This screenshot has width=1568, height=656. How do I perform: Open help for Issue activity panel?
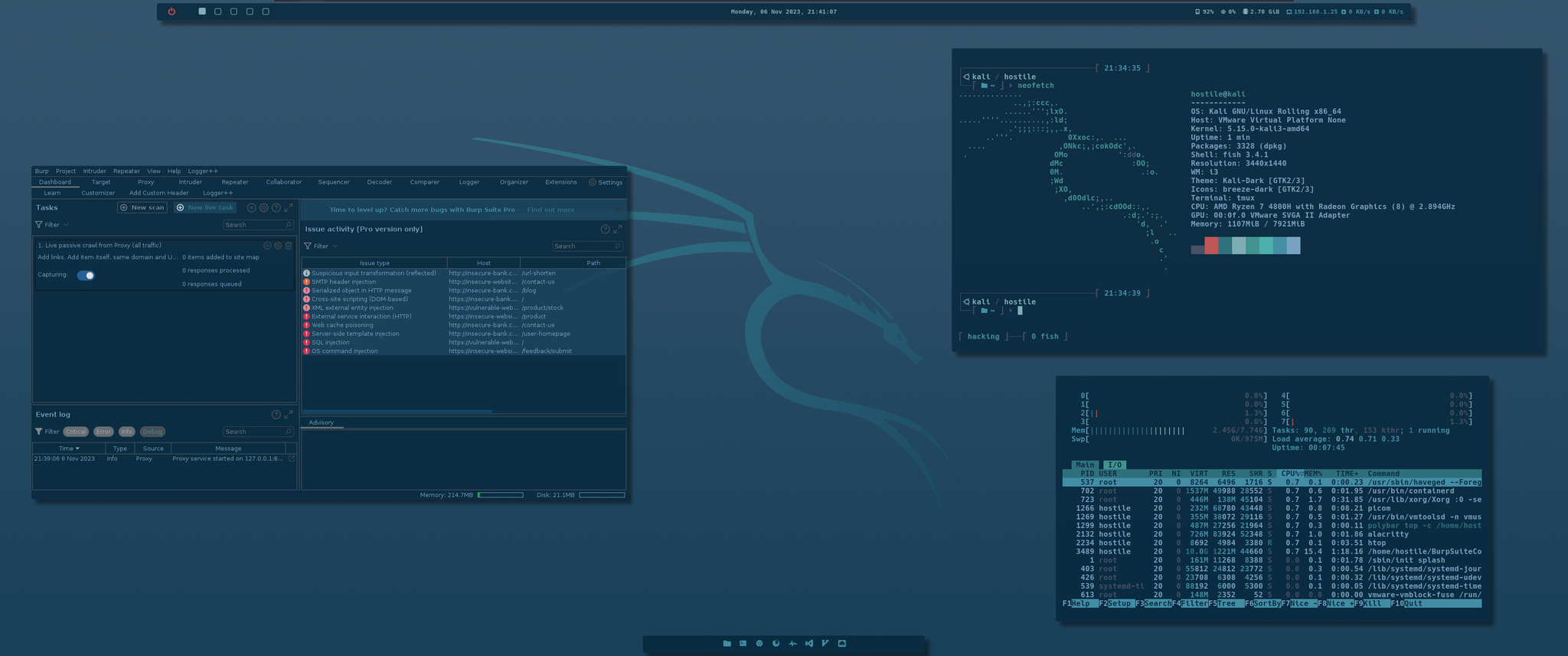605,229
